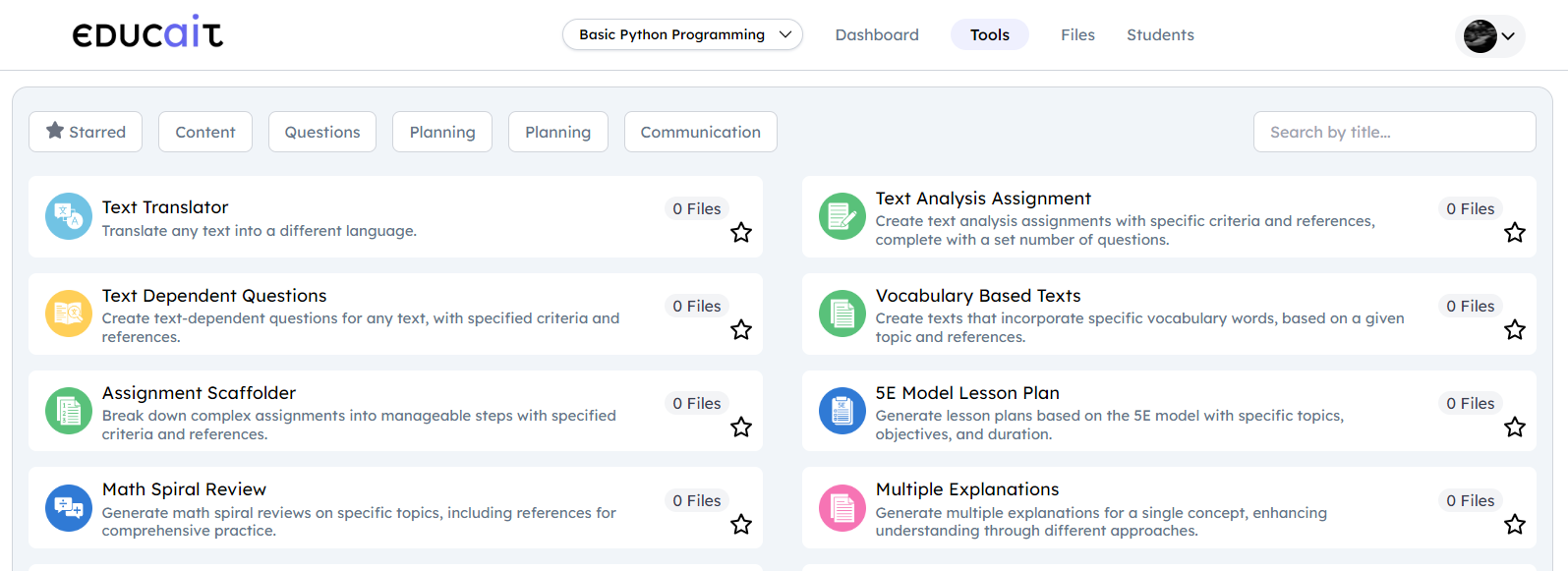Switch to the Files tab
The height and width of the screenshot is (571, 1568).
pos(1077,34)
